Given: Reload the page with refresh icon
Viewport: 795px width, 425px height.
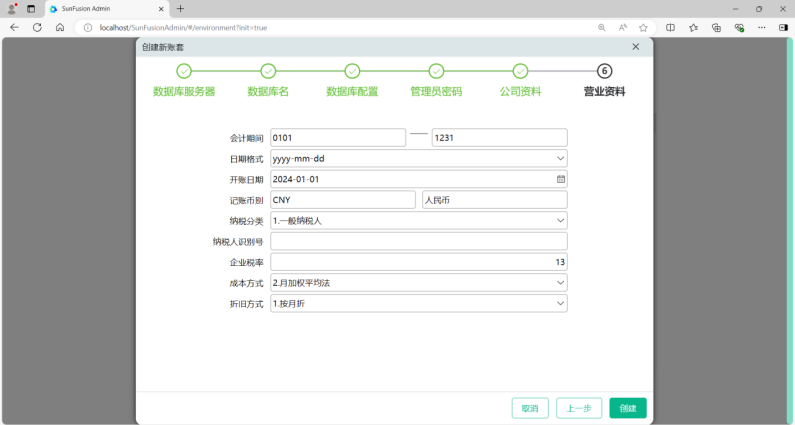Looking at the screenshot, I should [37, 27].
